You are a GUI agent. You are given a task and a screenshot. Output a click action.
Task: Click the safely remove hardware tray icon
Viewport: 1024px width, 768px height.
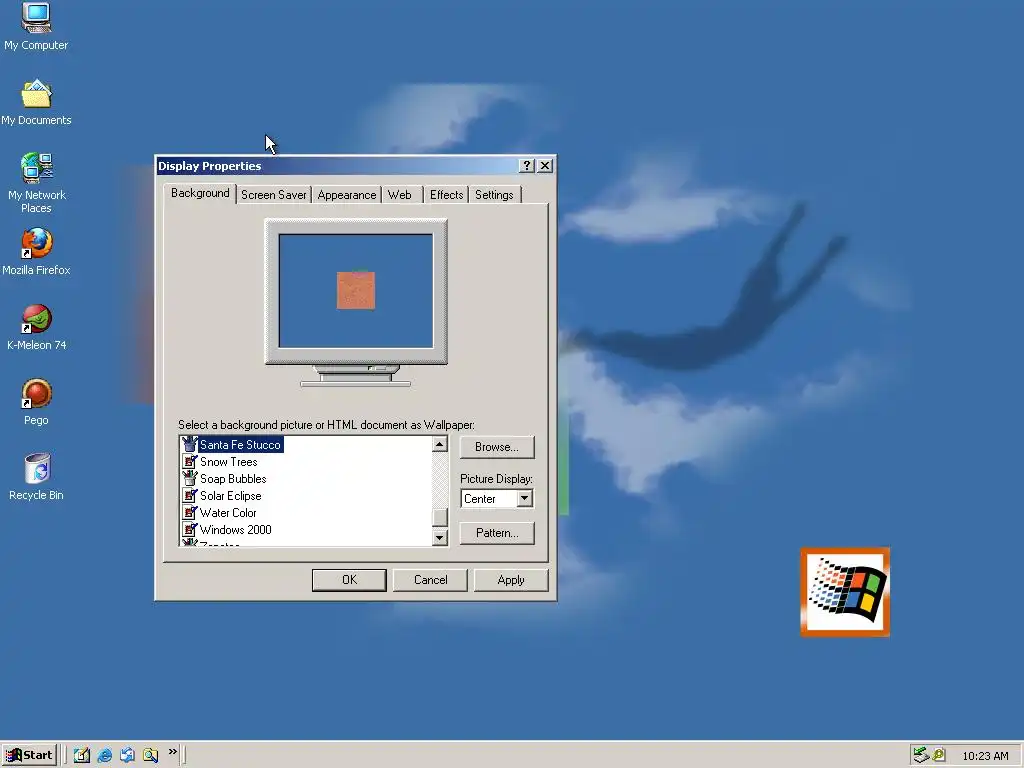click(921, 755)
